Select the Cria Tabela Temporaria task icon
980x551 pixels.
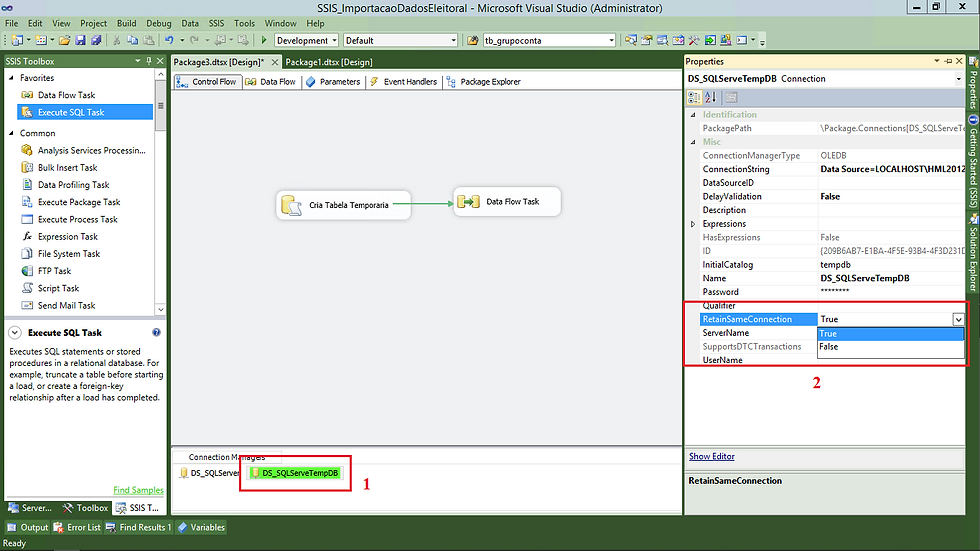point(291,205)
